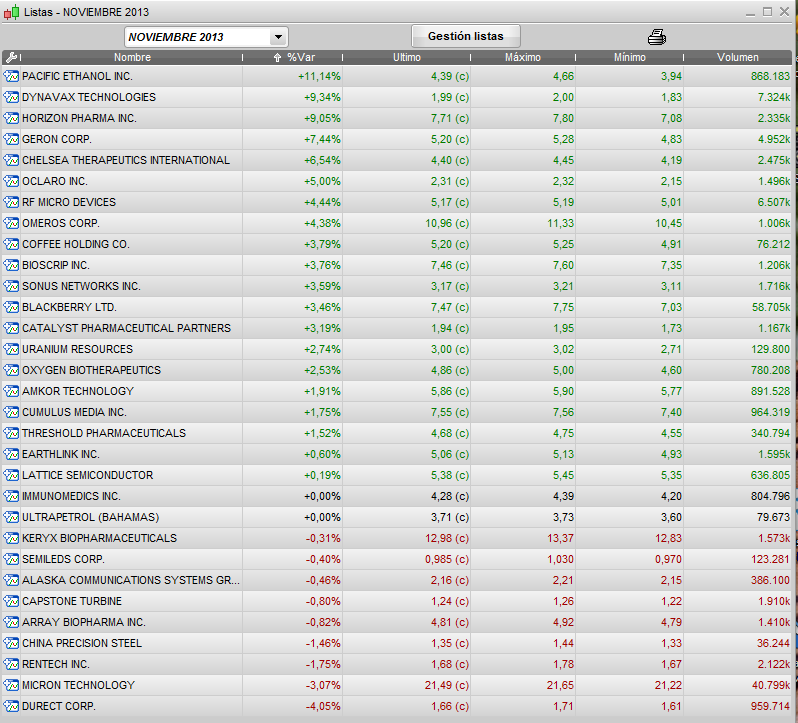The image size is (798, 723).
Task: Open chart icon for DYNAVAX TECHNOLOGIES
Action: (x=11, y=97)
